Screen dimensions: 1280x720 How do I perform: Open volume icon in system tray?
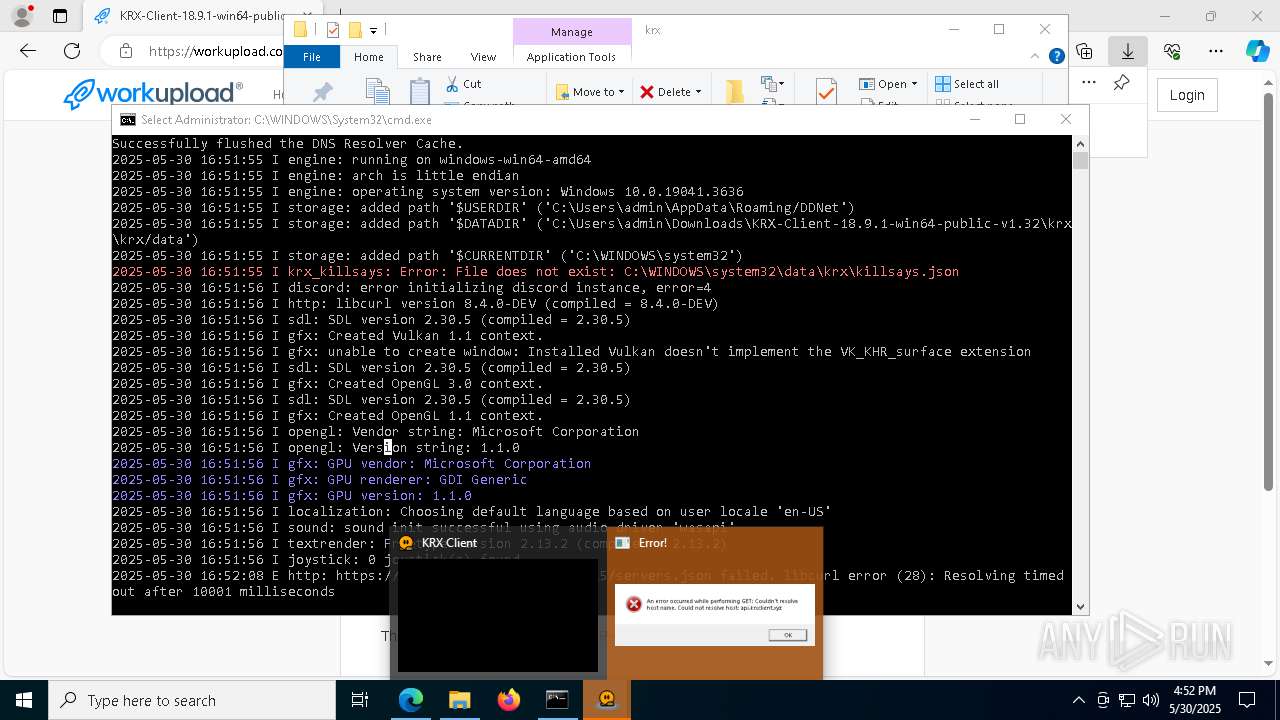(1151, 700)
